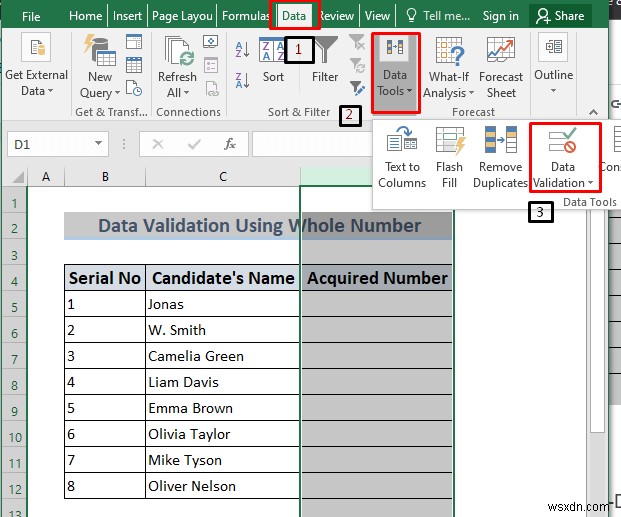Image resolution: width=621 pixels, height=517 pixels.
Task: Collapse the ribbon with the chevron
Action: [593, 112]
